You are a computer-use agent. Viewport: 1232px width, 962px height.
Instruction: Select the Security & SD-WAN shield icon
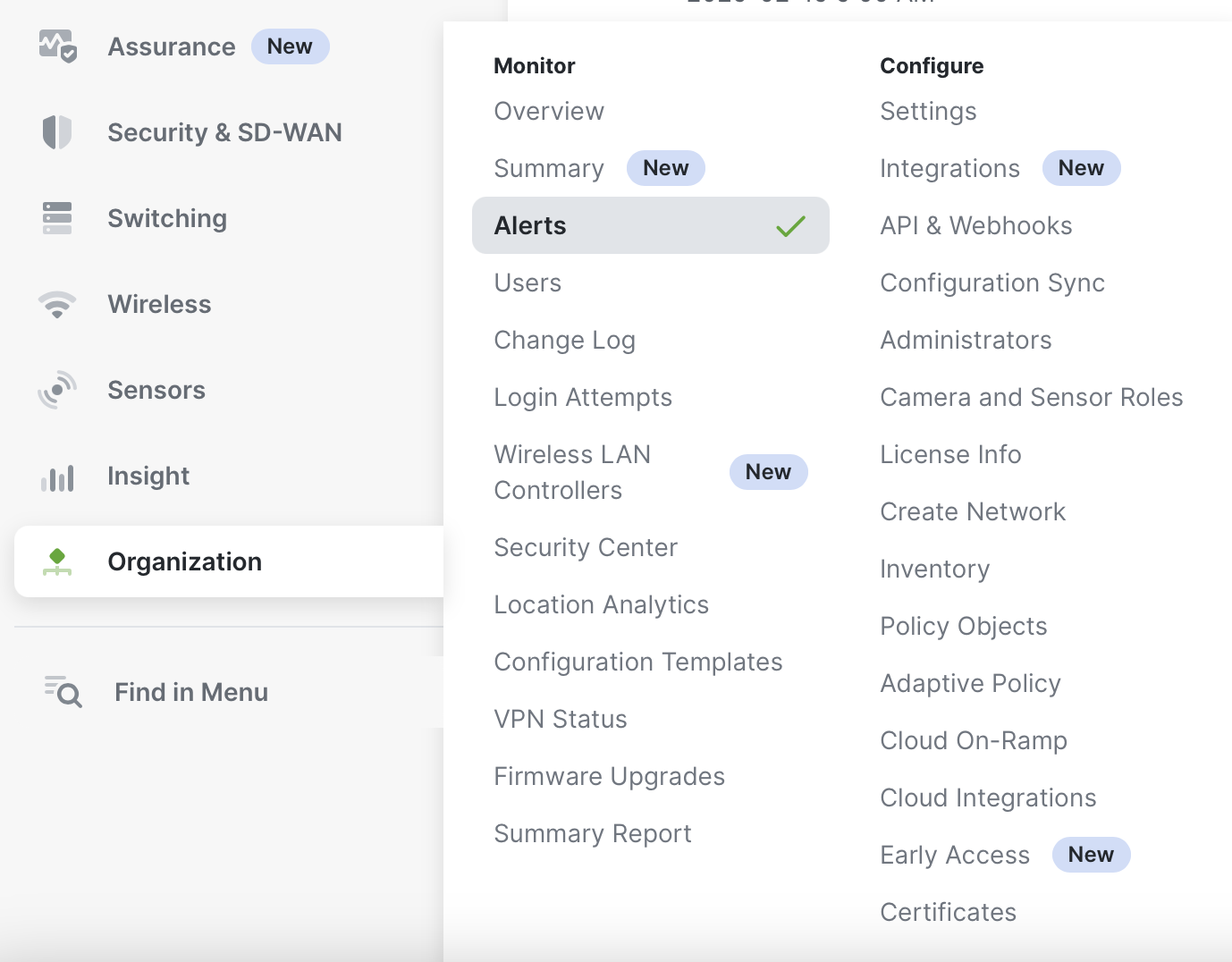(57, 131)
